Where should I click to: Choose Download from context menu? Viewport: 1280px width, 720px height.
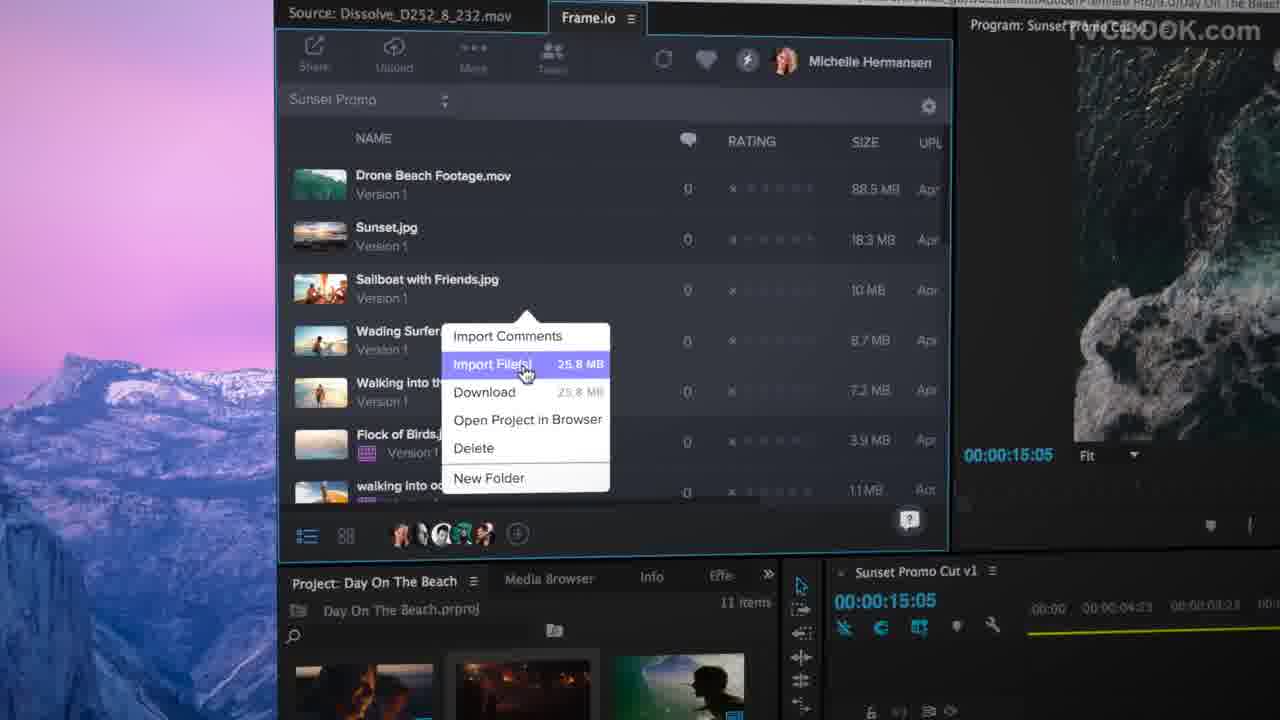point(525,392)
